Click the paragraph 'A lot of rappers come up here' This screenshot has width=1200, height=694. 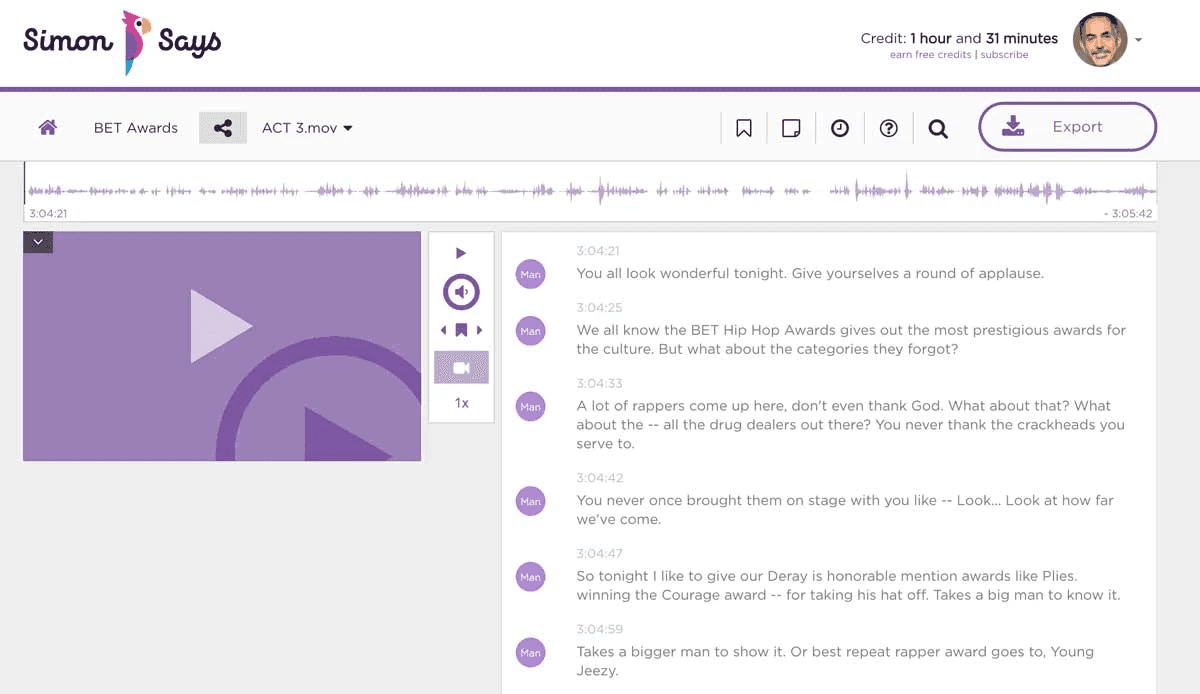point(851,425)
